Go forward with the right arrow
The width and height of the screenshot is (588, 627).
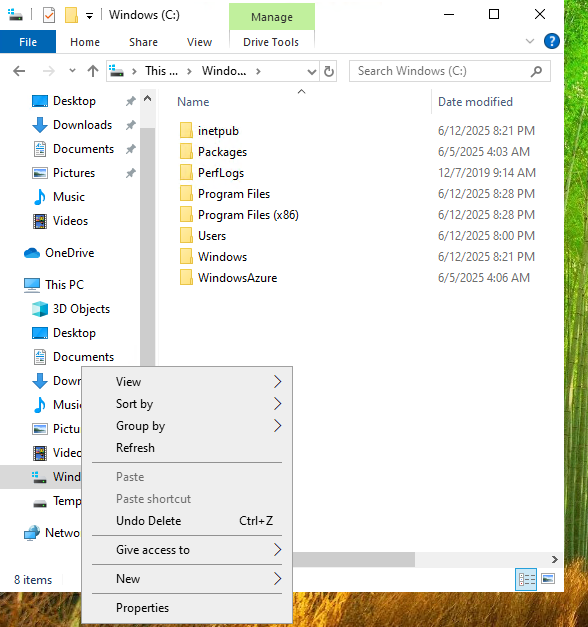(48, 72)
